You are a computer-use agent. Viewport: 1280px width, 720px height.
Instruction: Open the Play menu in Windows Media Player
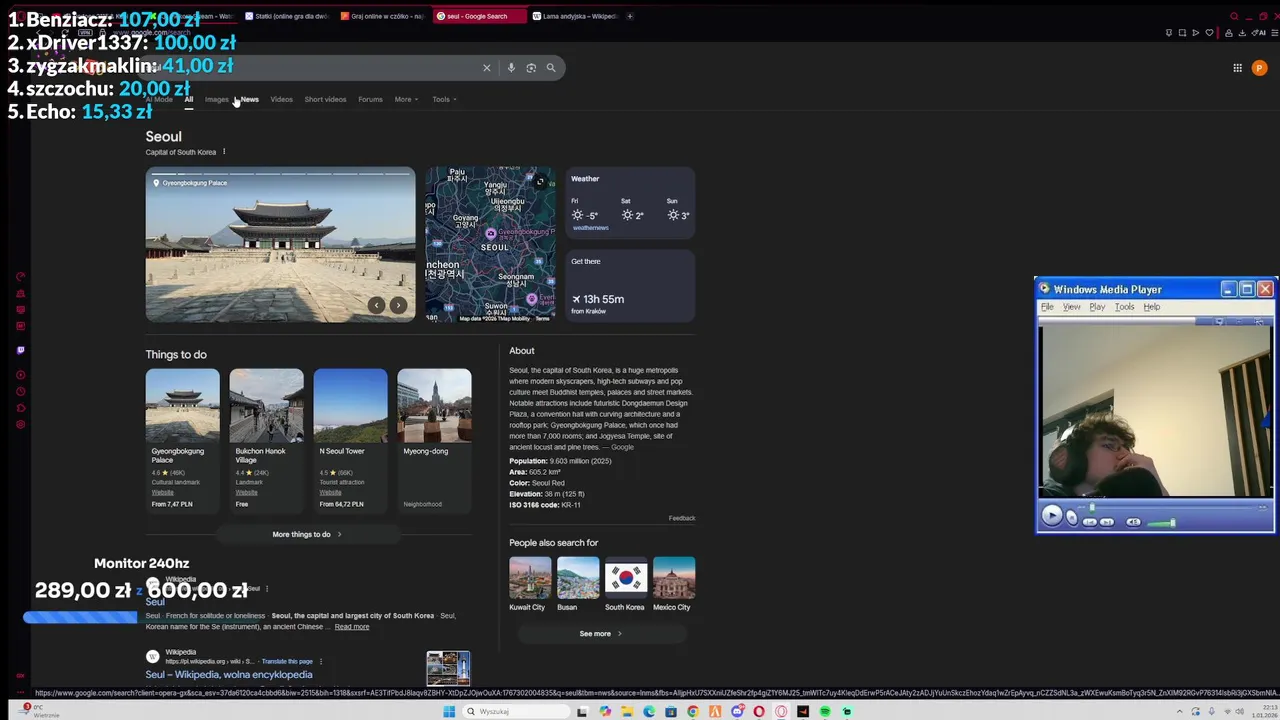click(x=1097, y=307)
